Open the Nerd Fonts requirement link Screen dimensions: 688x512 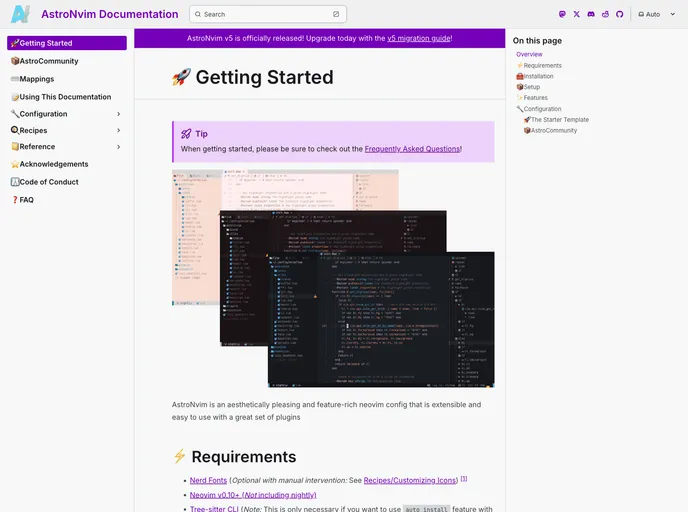coord(208,480)
